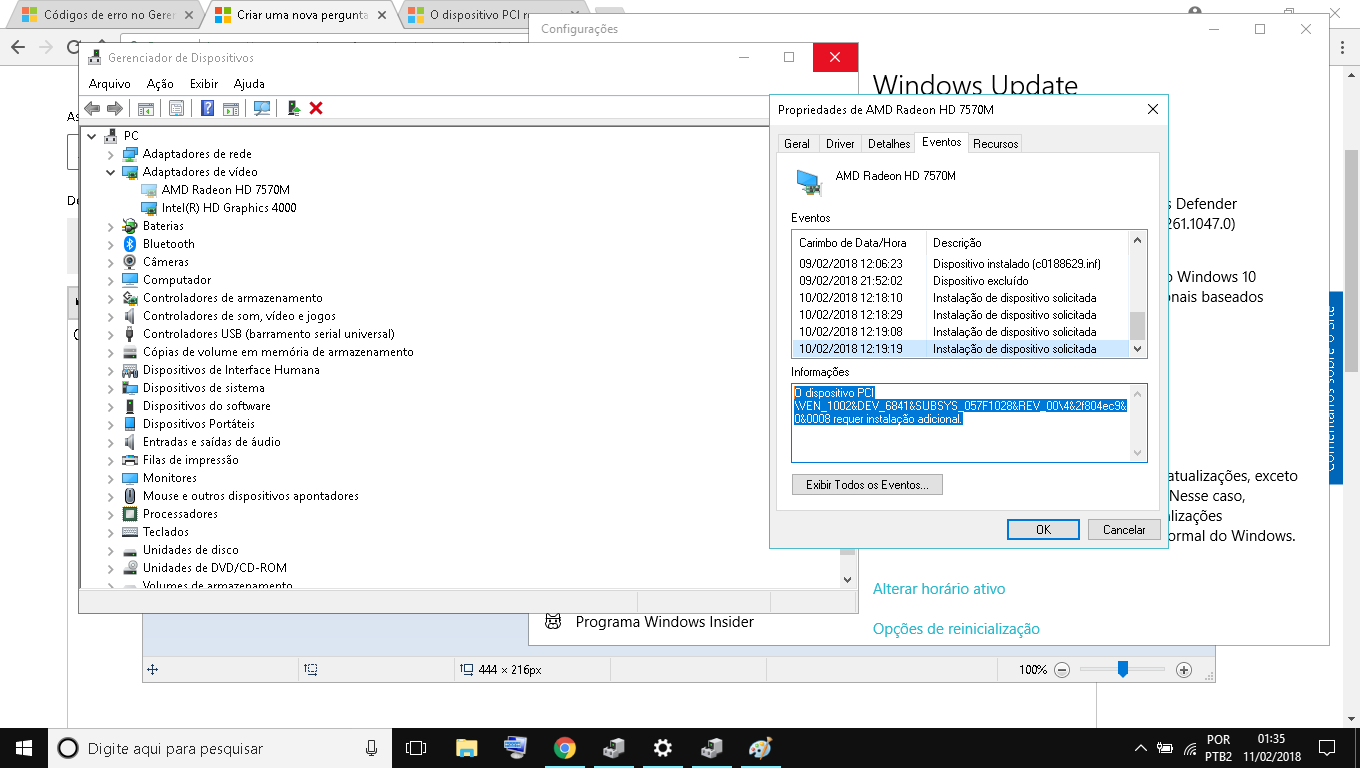Open the Properties toolbar icon in Device Manager
The image size is (1360, 768).
(x=176, y=108)
